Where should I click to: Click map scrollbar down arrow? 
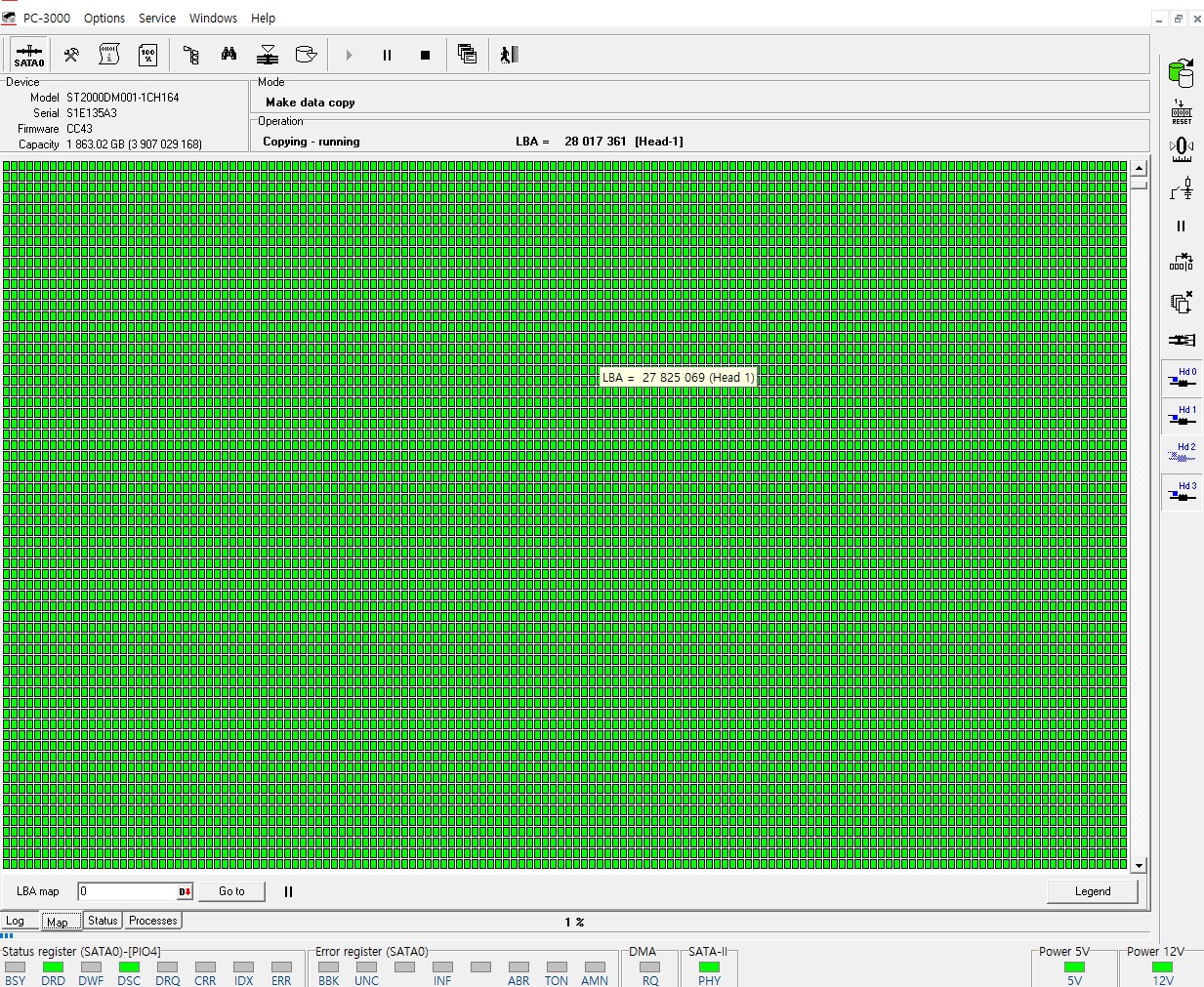point(1139,866)
